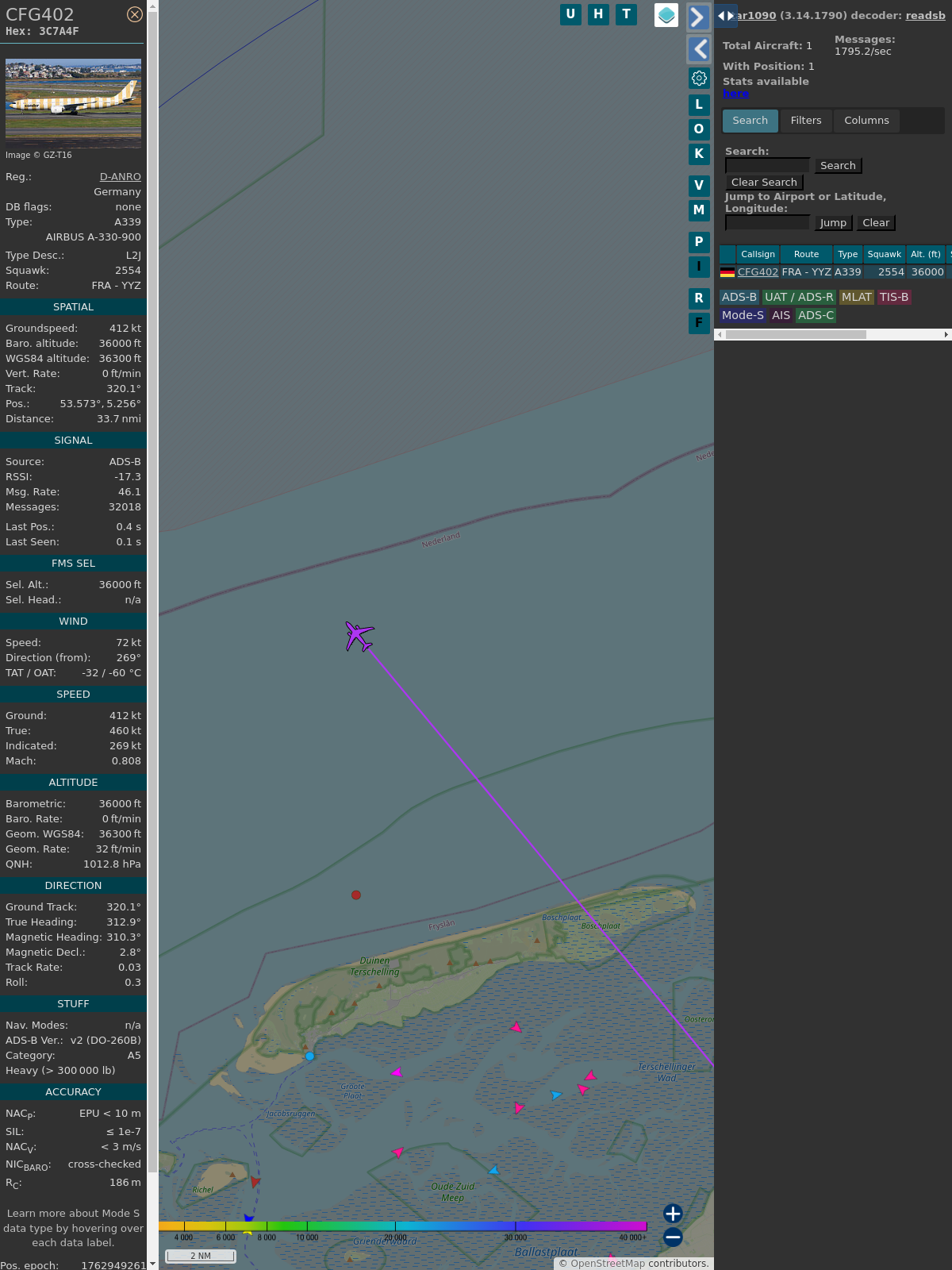Collapse sidebar with left chevron arrow

[698, 49]
